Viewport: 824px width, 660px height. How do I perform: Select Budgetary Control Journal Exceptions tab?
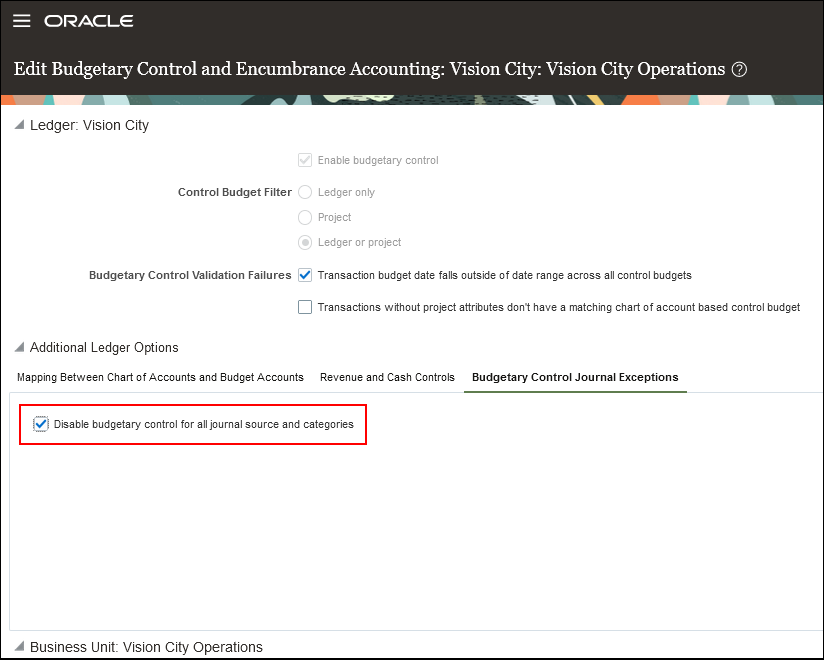(x=575, y=377)
